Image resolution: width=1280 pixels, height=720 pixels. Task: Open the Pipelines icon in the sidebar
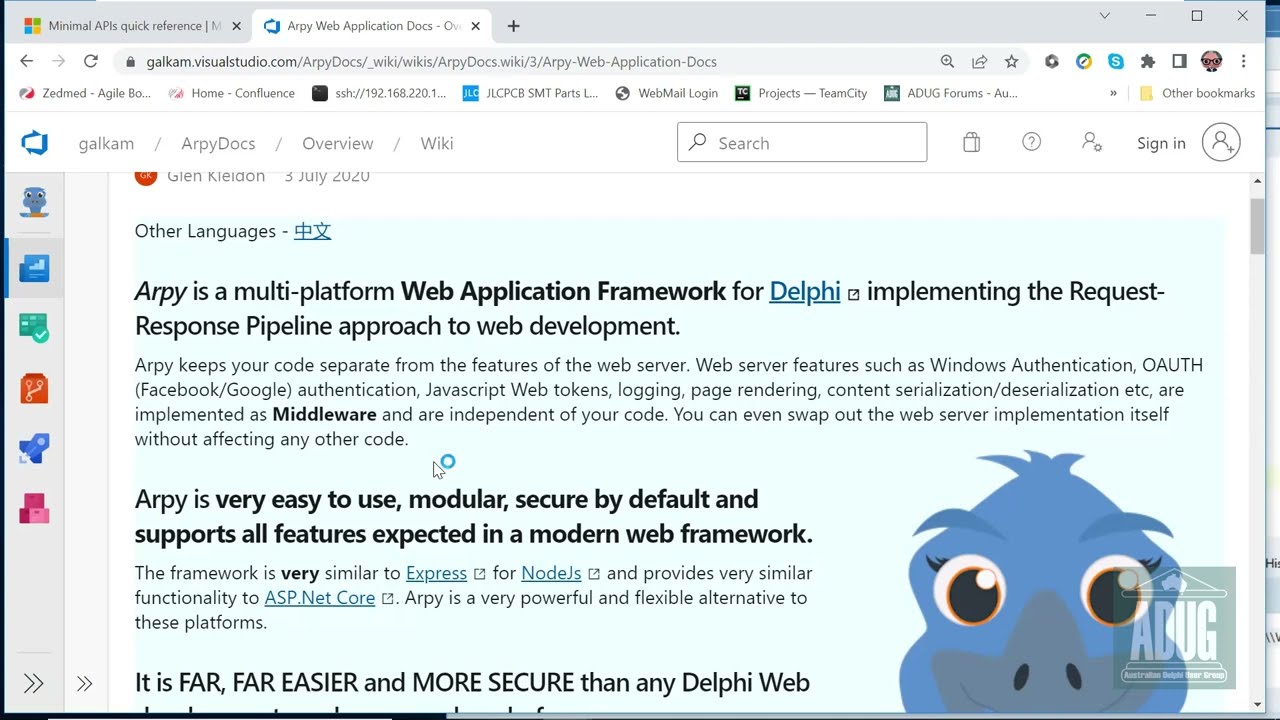[34, 448]
